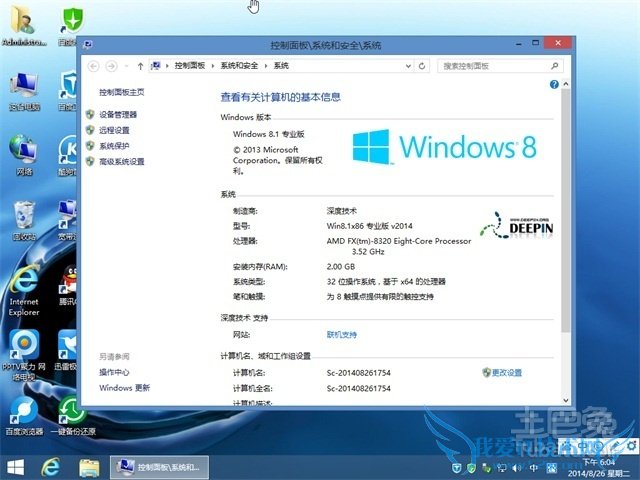Open 设备管理器 in left pane

[x=118, y=115]
